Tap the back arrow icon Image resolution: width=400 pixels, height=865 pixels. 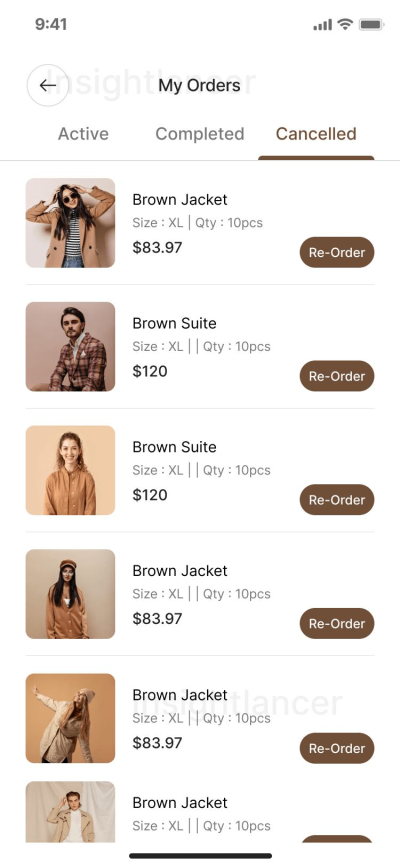click(47, 85)
